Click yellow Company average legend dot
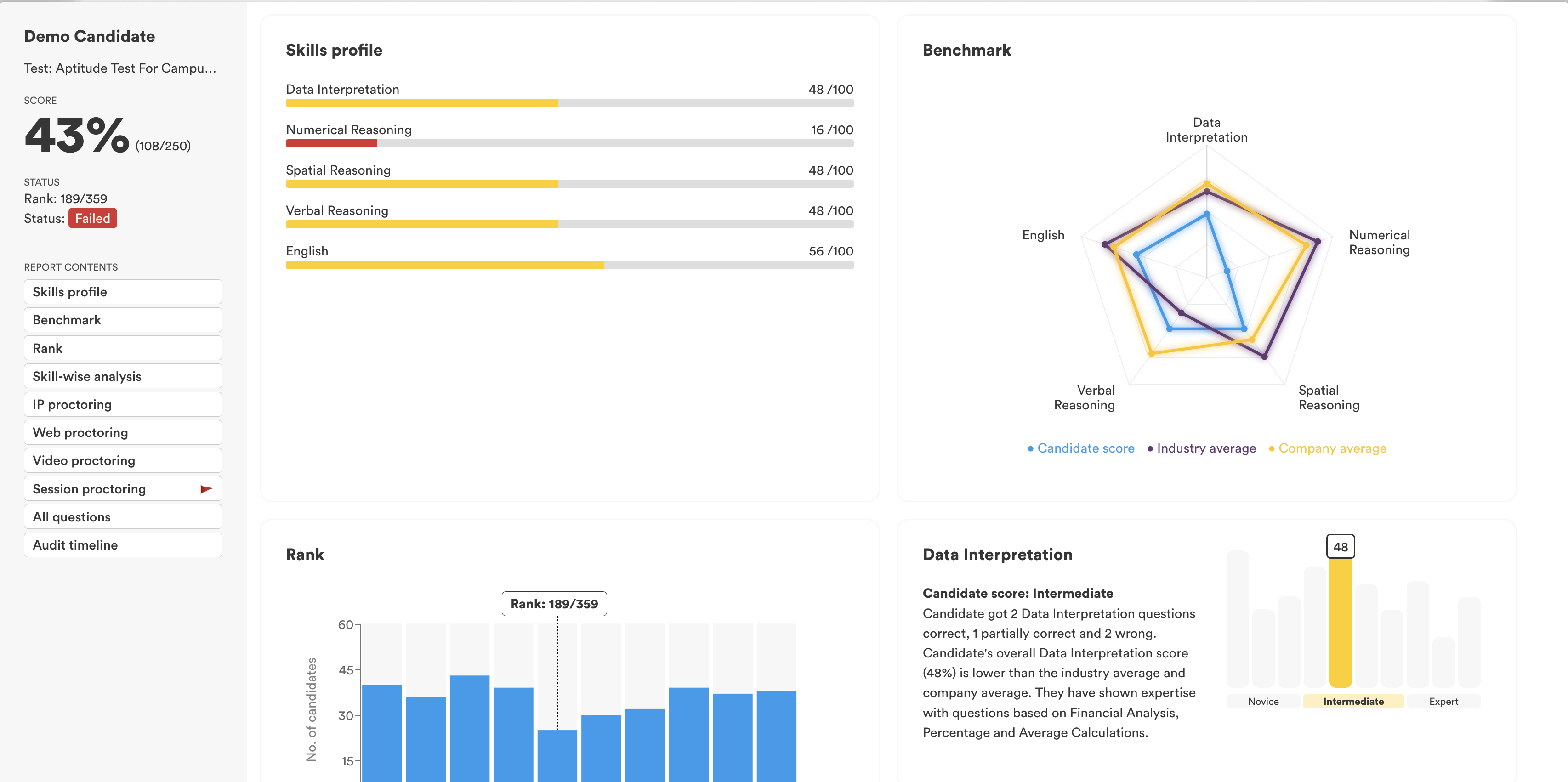The width and height of the screenshot is (1568, 782). click(1272, 449)
